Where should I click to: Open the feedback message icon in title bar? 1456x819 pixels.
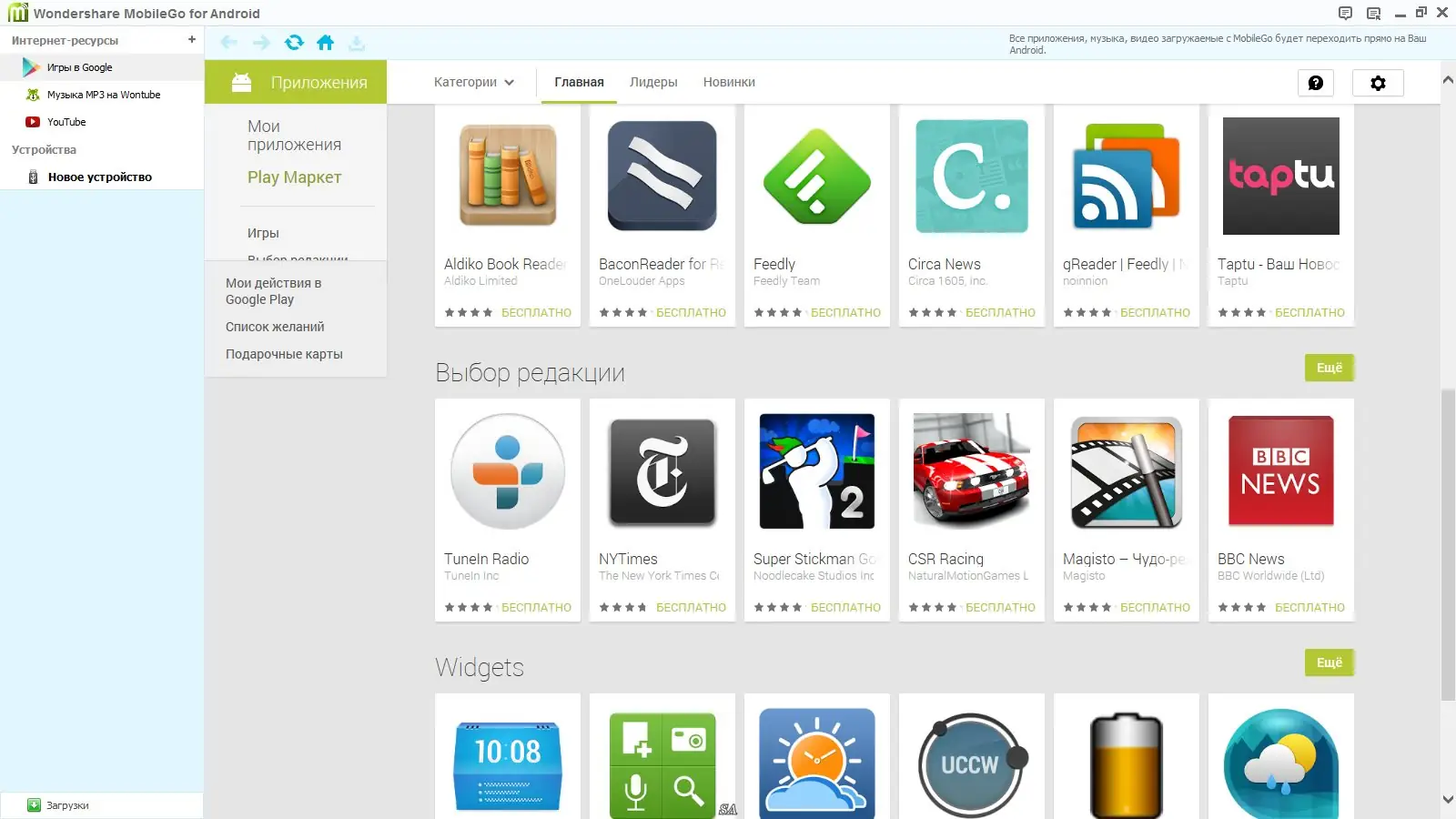[x=1345, y=13]
